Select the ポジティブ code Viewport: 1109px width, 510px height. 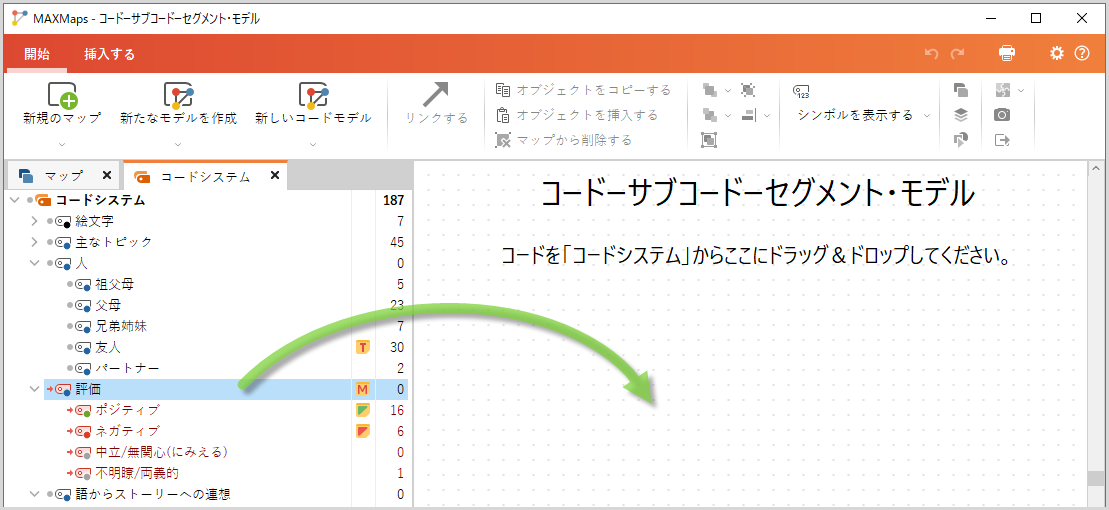(x=127, y=410)
